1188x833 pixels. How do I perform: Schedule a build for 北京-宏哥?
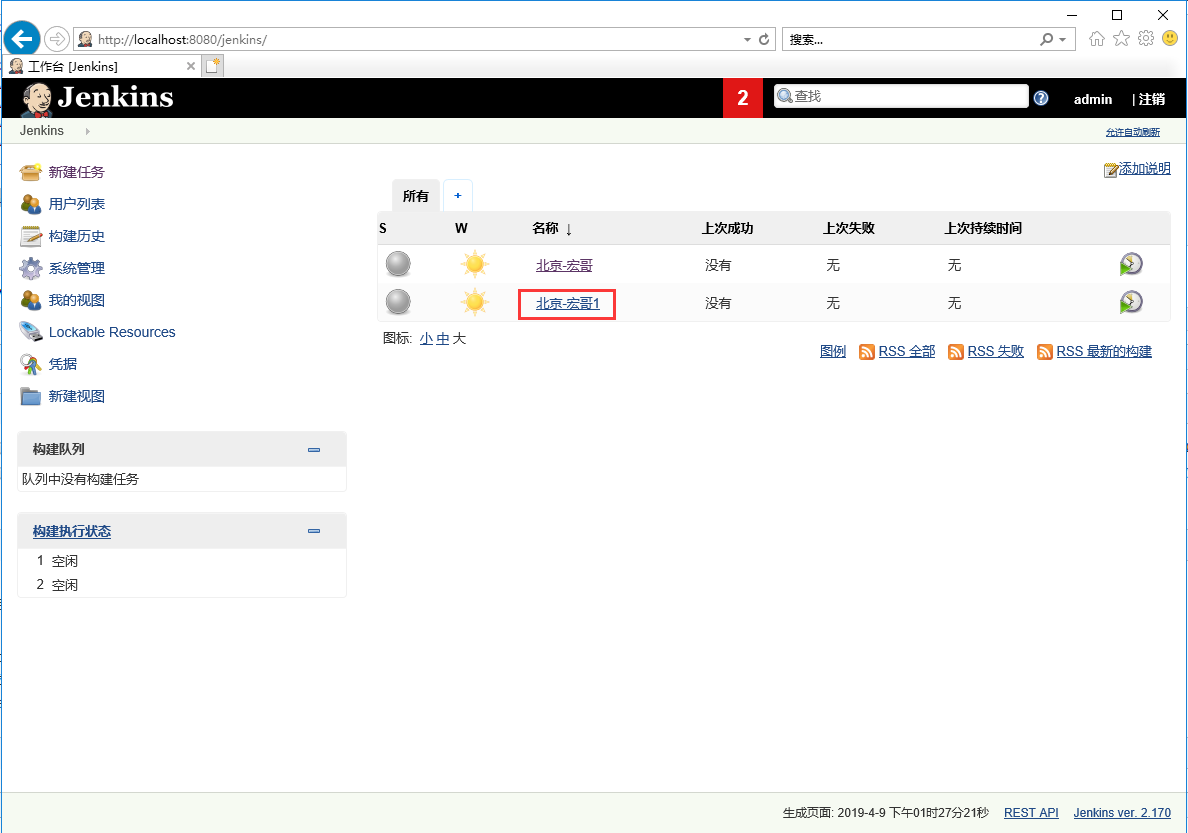click(x=1131, y=264)
